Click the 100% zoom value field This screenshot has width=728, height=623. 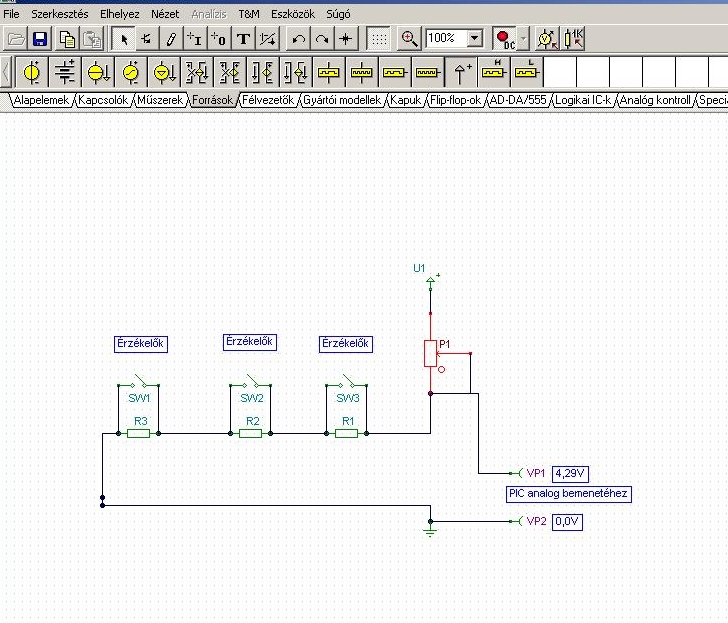pyautogui.click(x=446, y=38)
